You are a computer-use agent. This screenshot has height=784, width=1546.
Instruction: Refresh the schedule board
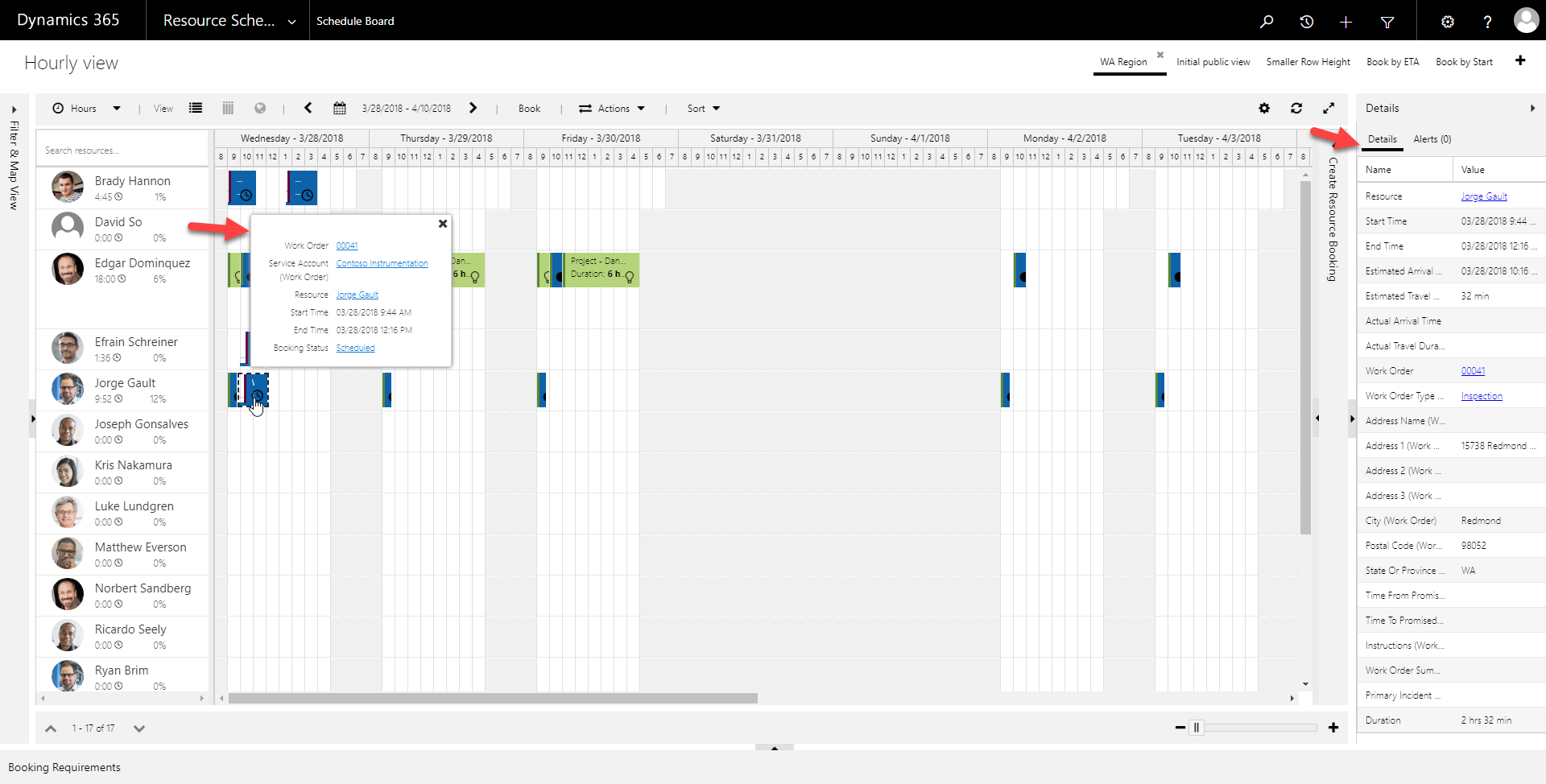point(1296,109)
